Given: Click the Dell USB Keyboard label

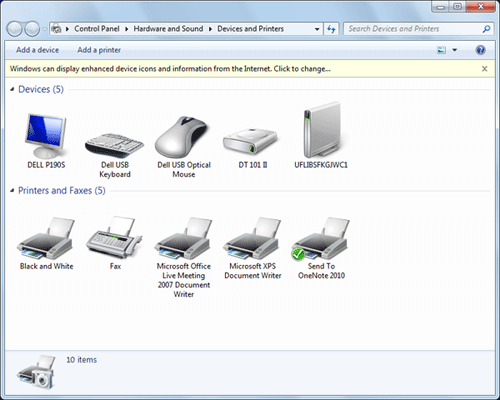Looking at the screenshot, I should click(115, 169).
